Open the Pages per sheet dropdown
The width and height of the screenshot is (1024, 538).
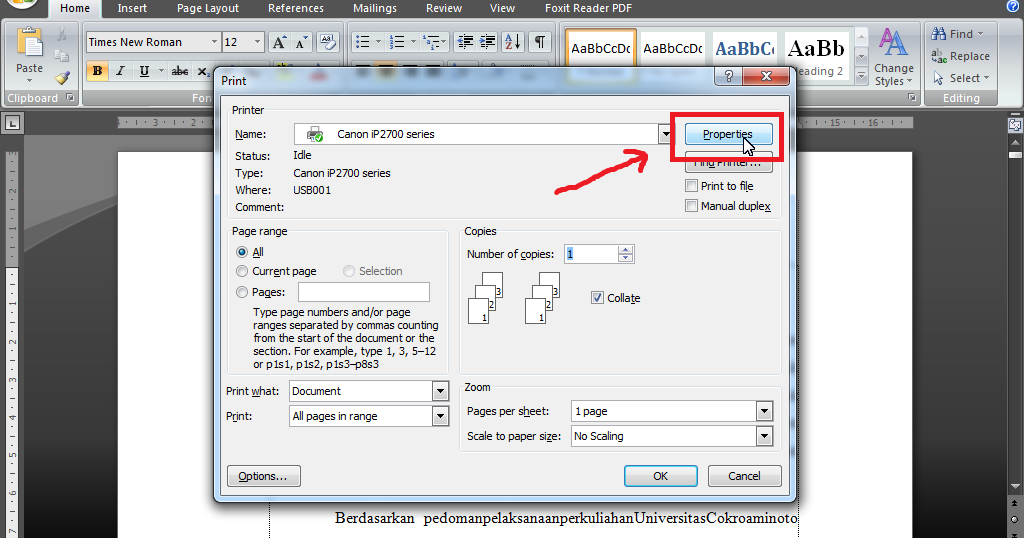764,411
